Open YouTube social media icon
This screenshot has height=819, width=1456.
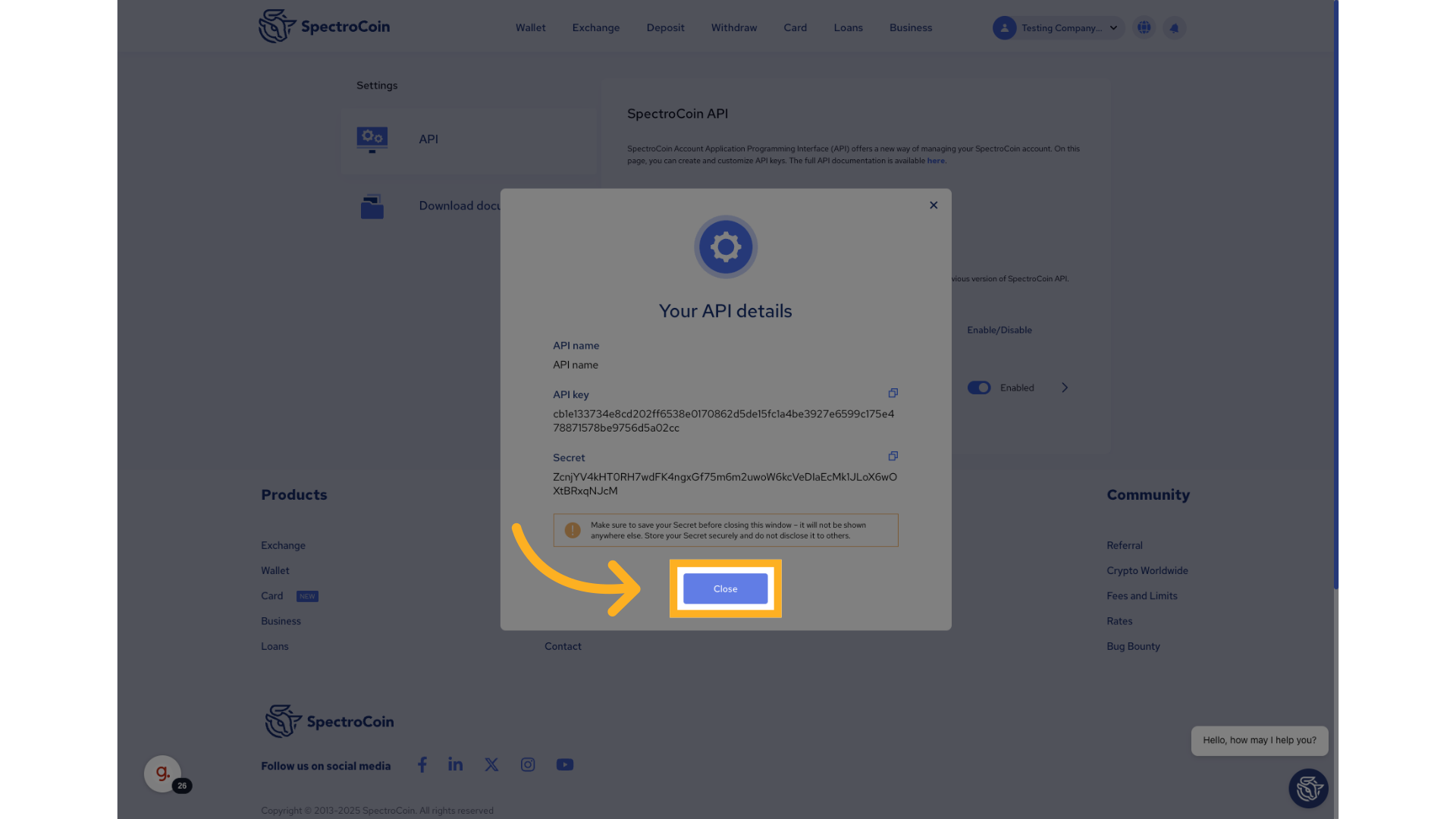(x=565, y=764)
